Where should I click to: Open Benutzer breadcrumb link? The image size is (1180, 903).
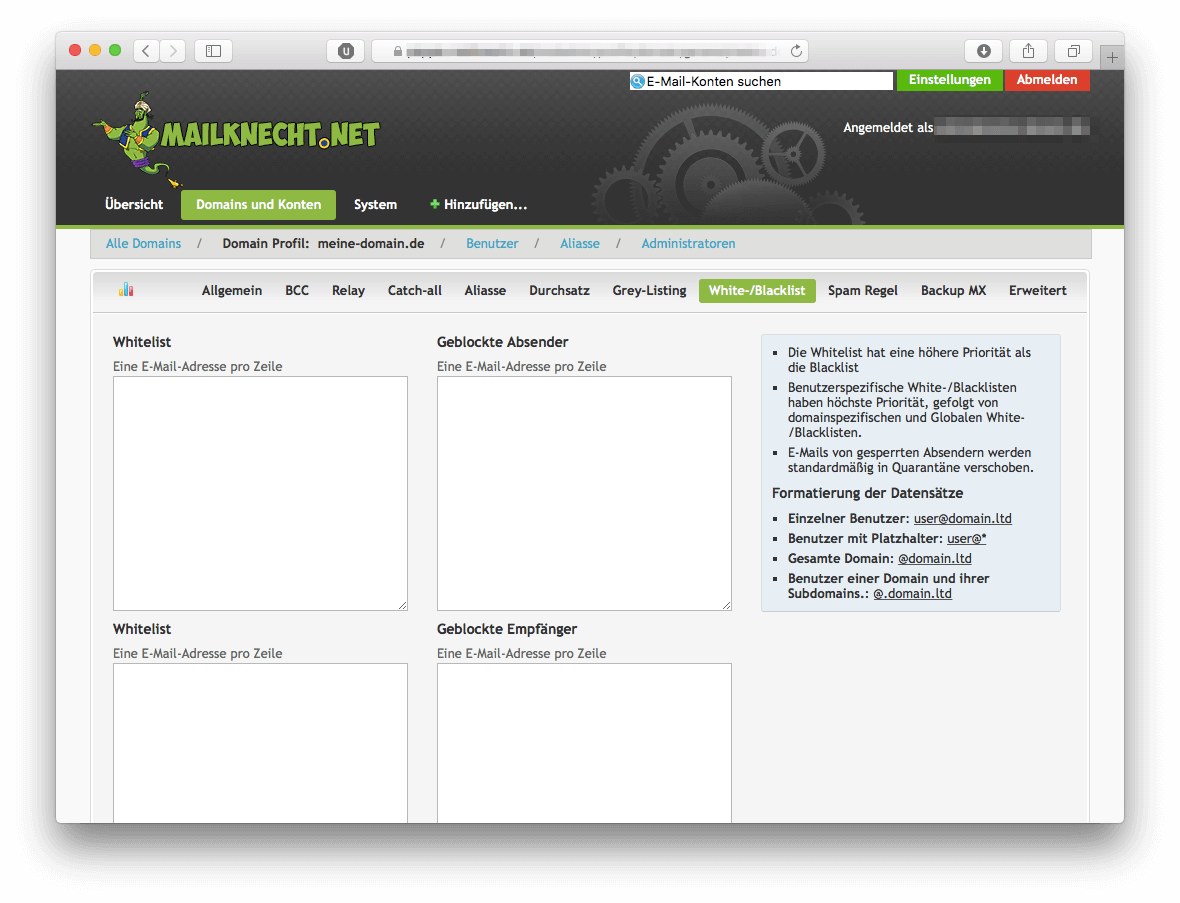click(x=492, y=243)
